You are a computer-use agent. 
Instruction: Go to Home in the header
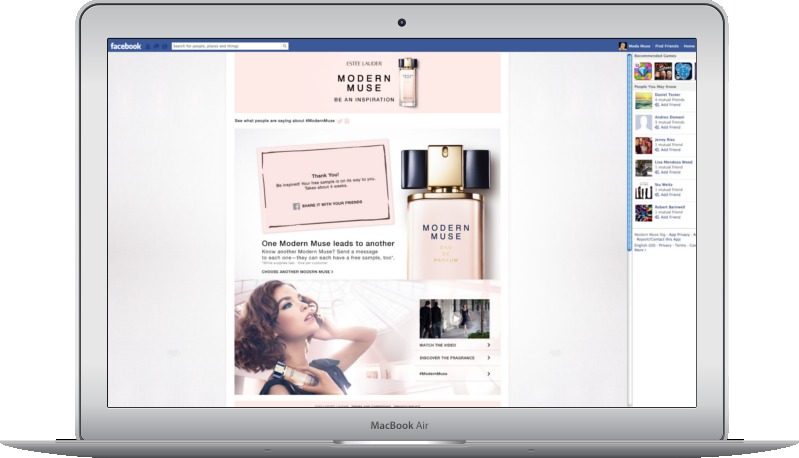(689, 46)
